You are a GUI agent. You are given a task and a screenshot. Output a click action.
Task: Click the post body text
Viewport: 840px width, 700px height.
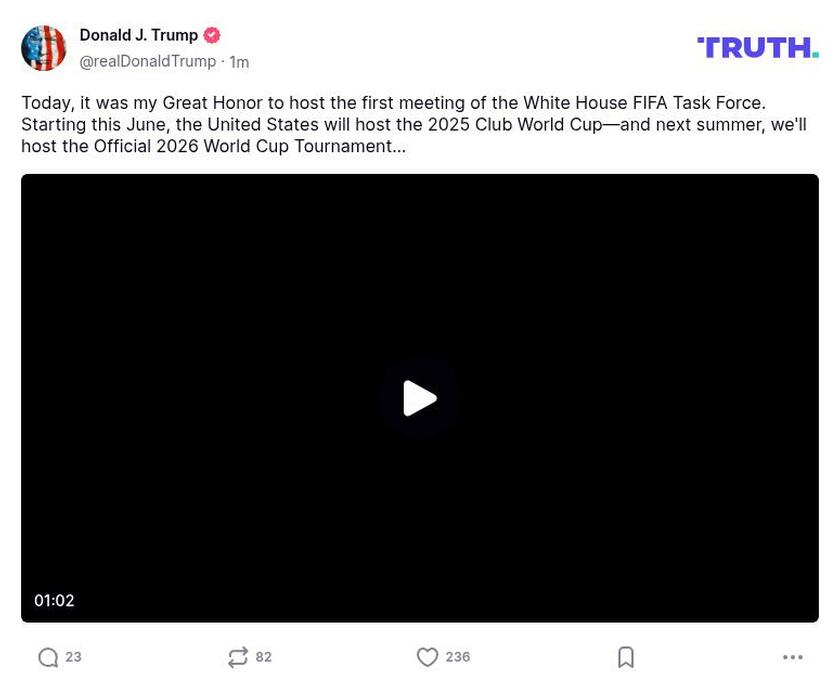(x=400, y=123)
